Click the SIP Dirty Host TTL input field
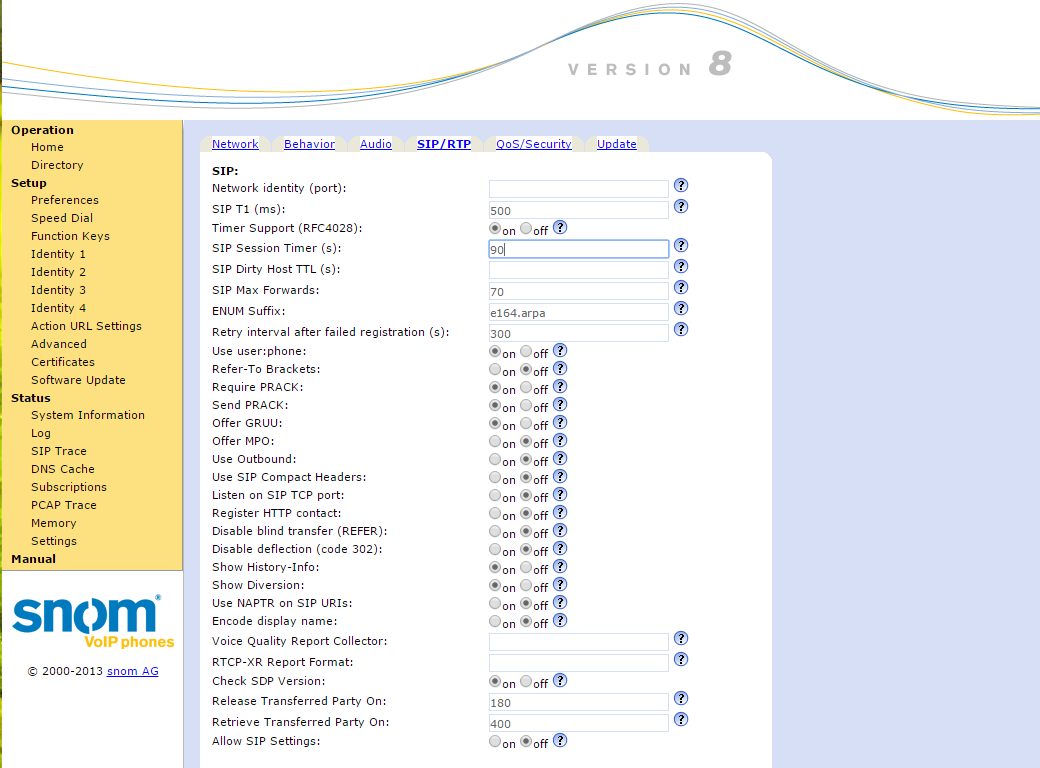Viewport: 1040px width, 768px height. [x=578, y=270]
